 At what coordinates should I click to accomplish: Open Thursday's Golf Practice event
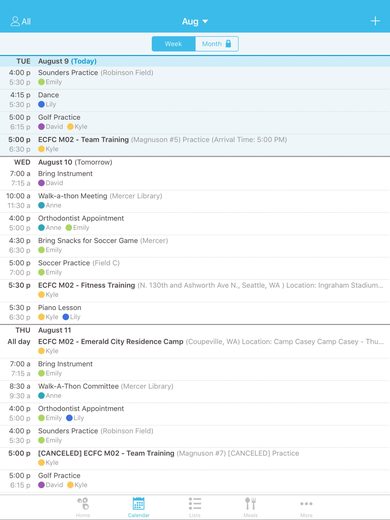195,481
